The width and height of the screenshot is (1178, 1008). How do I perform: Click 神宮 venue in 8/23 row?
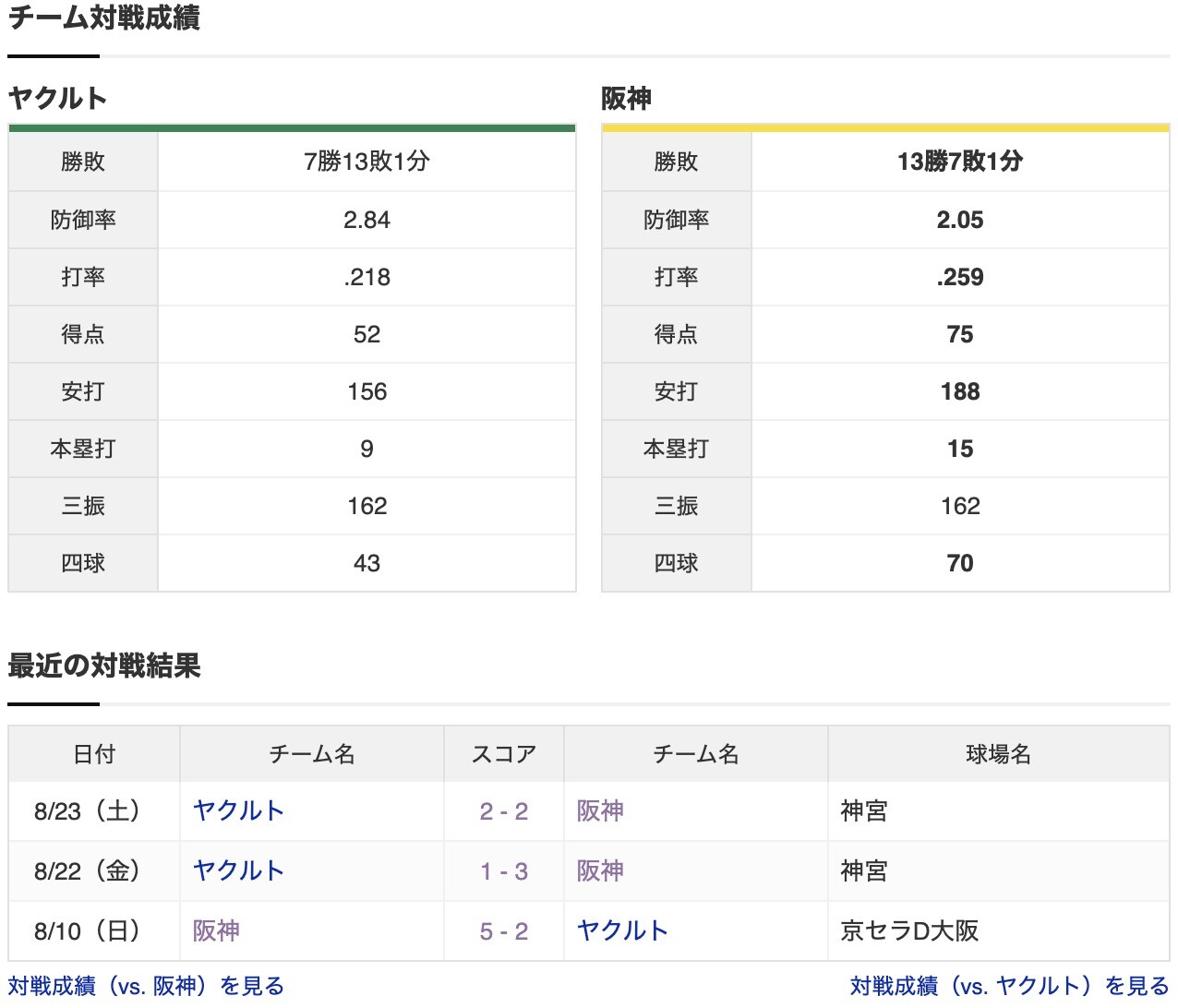coord(864,810)
